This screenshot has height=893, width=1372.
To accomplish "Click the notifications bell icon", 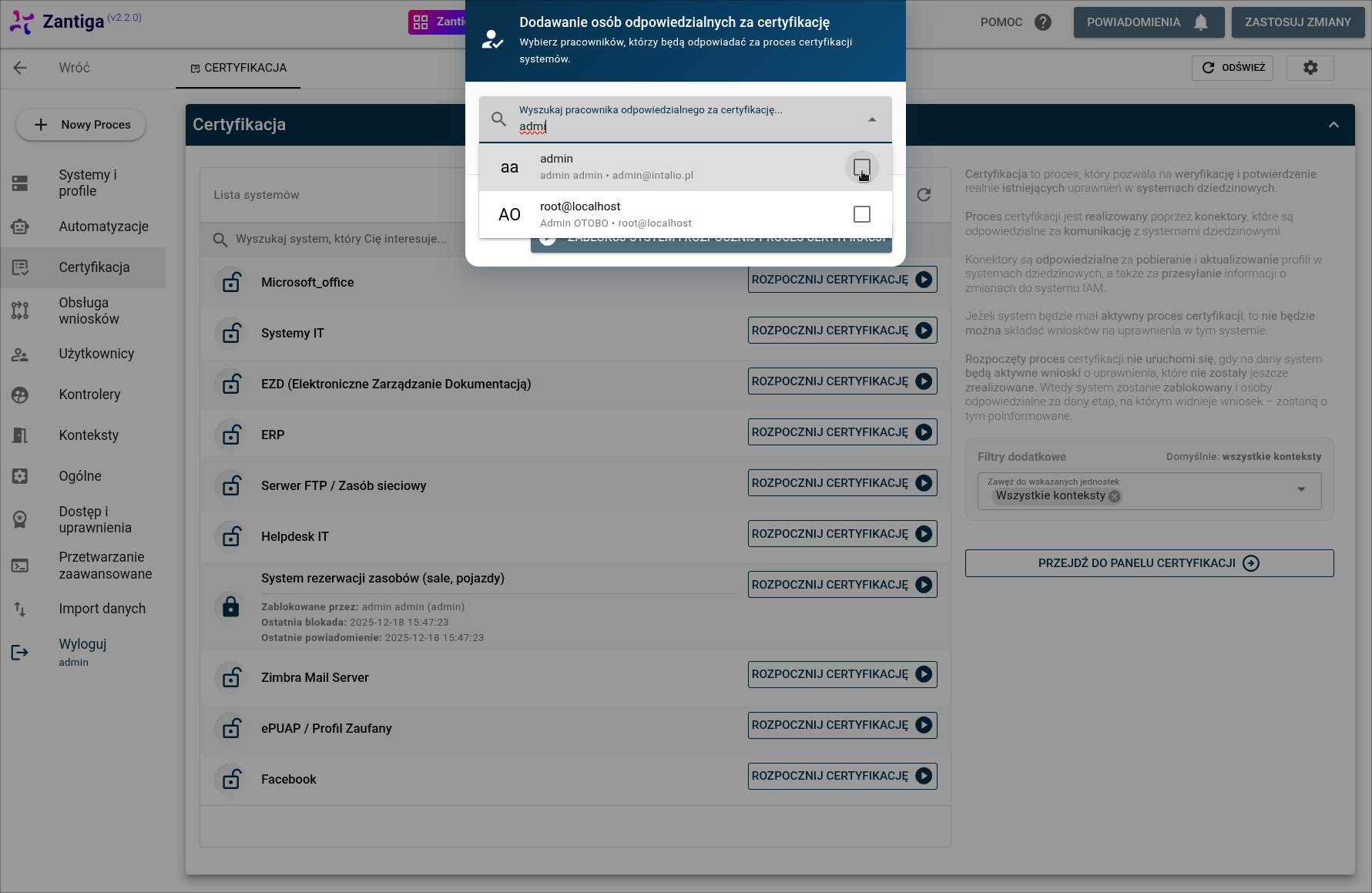I will [x=1200, y=22].
